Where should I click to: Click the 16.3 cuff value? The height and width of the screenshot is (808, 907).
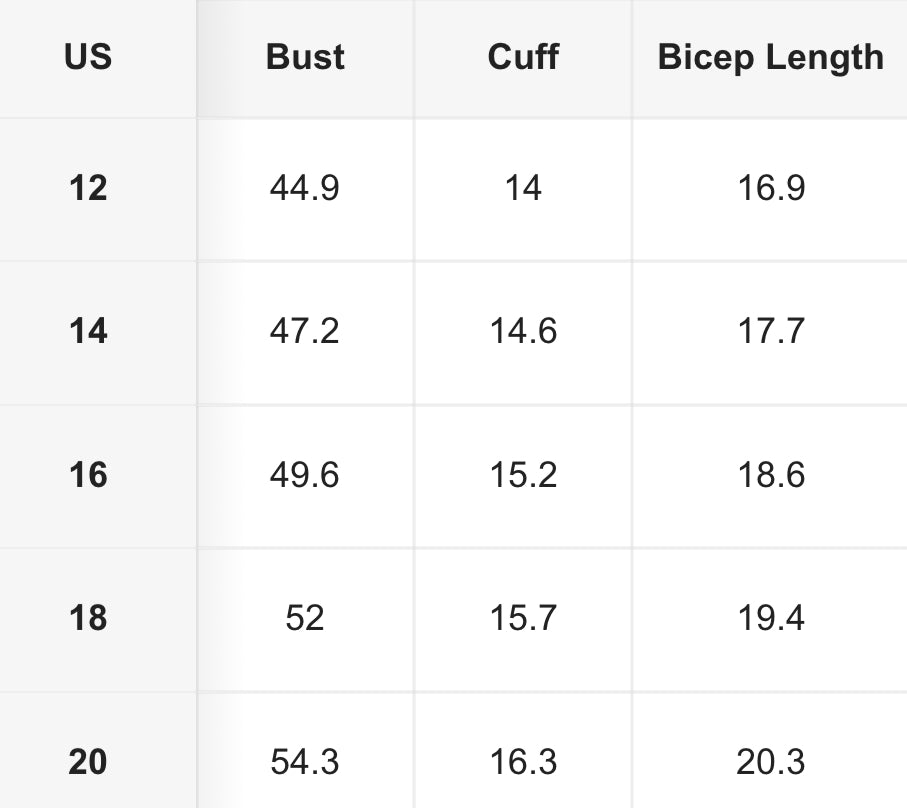(523, 762)
